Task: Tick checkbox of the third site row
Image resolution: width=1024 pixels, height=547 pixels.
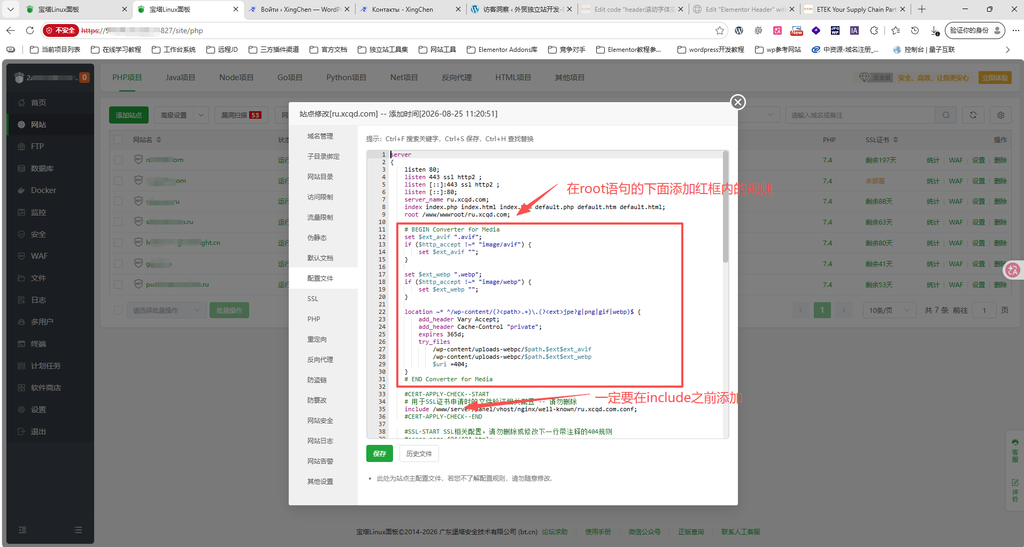Action: coord(118,201)
